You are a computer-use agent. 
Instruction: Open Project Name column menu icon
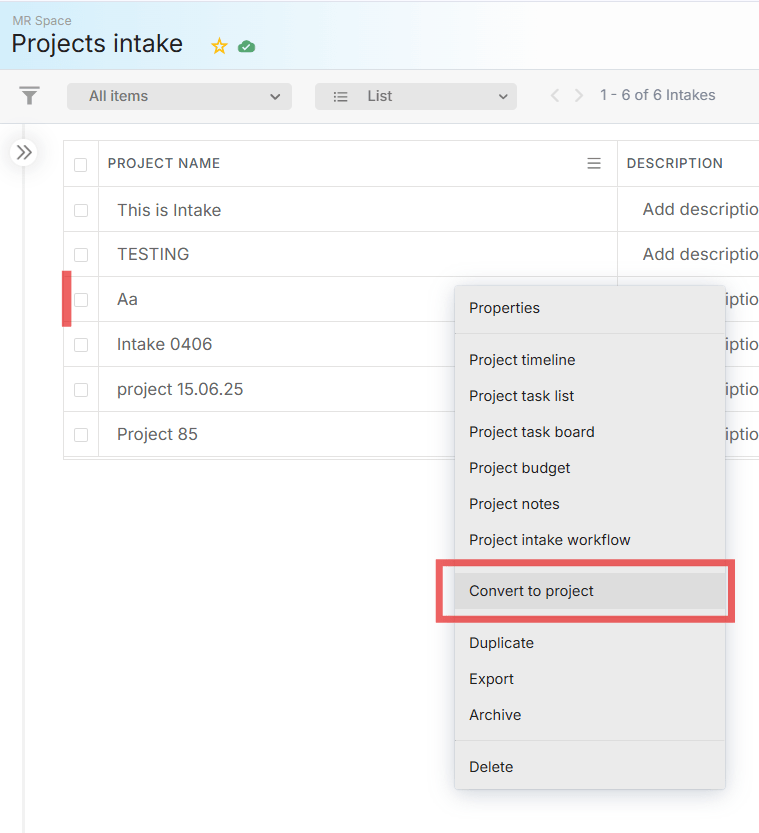(594, 164)
